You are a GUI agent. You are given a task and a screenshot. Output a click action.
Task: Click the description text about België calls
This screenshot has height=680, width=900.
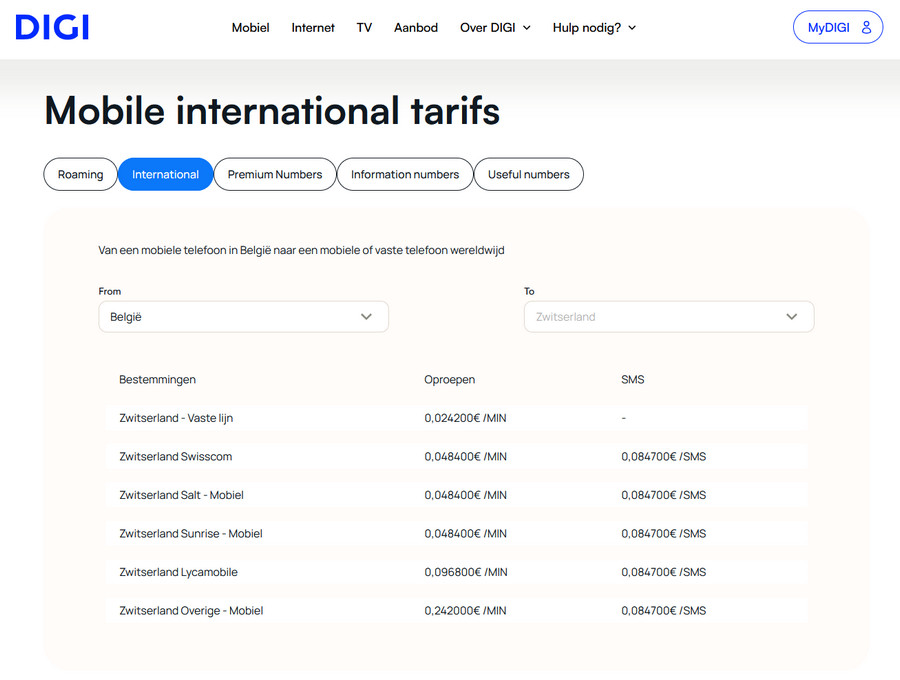point(301,250)
